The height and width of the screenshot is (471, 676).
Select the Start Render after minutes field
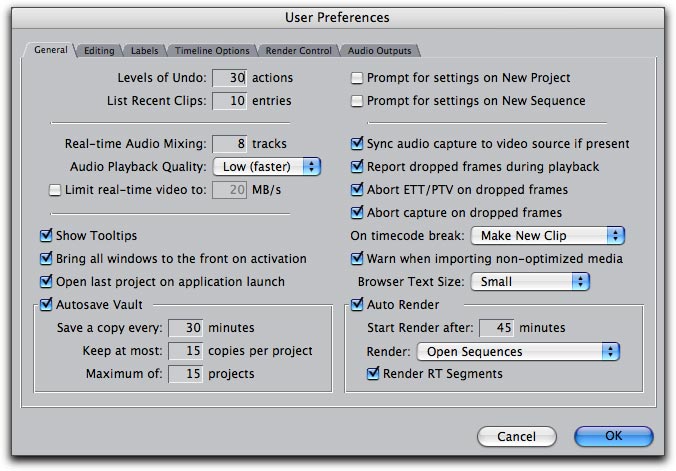point(497,328)
